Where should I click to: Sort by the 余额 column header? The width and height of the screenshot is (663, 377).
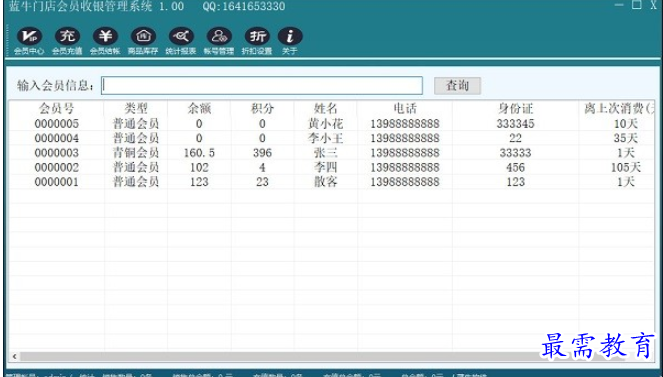199,109
